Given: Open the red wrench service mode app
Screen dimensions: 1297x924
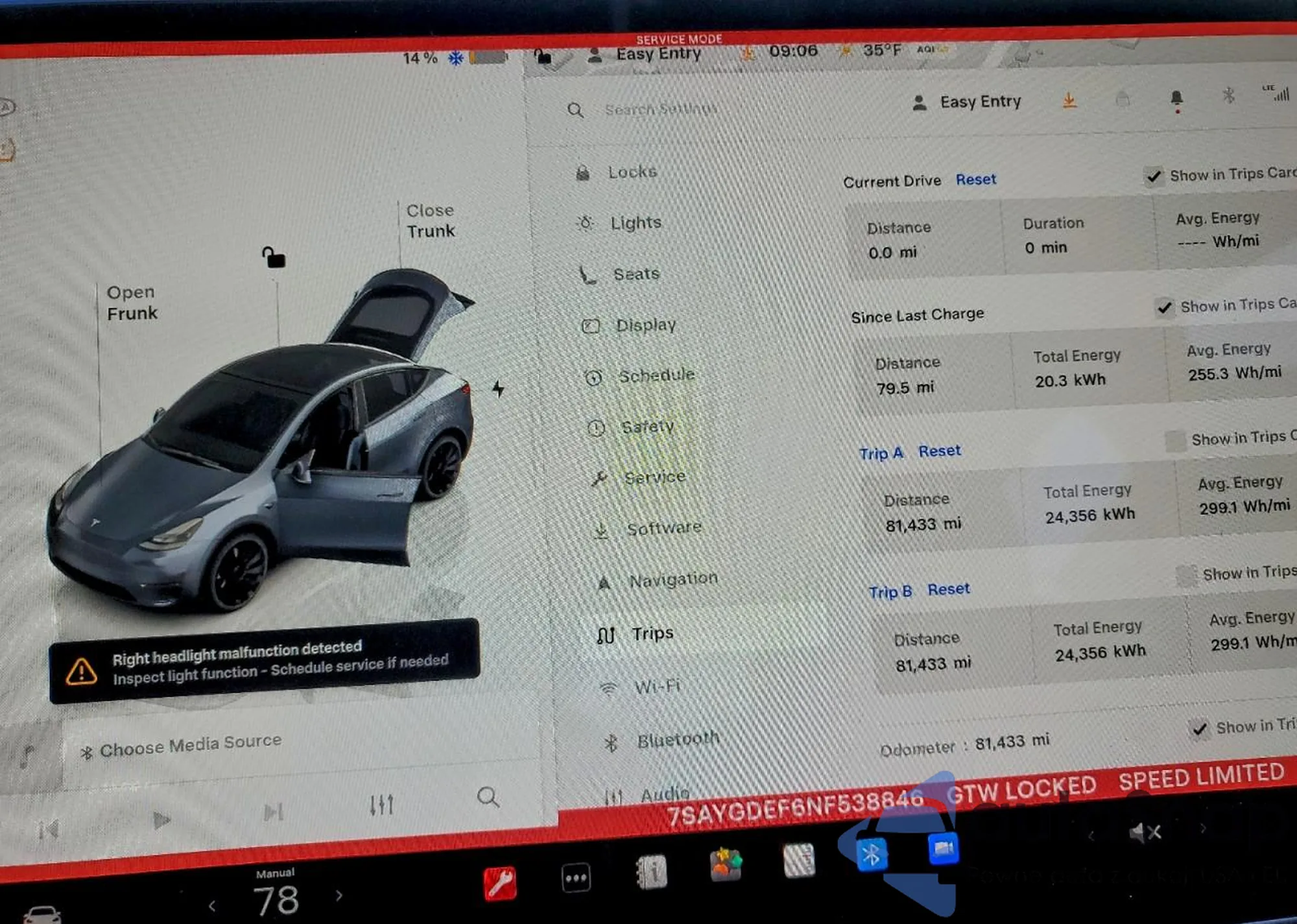Looking at the screenshot, I should (x=500, y=883).
